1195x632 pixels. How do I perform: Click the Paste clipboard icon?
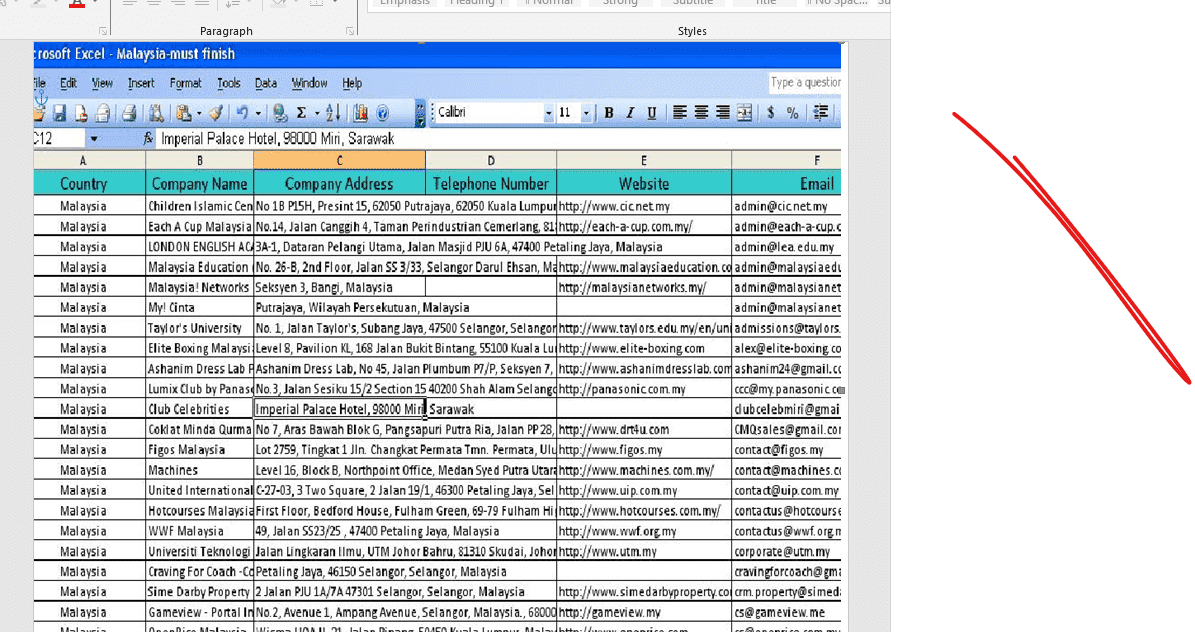click(184, 113)
